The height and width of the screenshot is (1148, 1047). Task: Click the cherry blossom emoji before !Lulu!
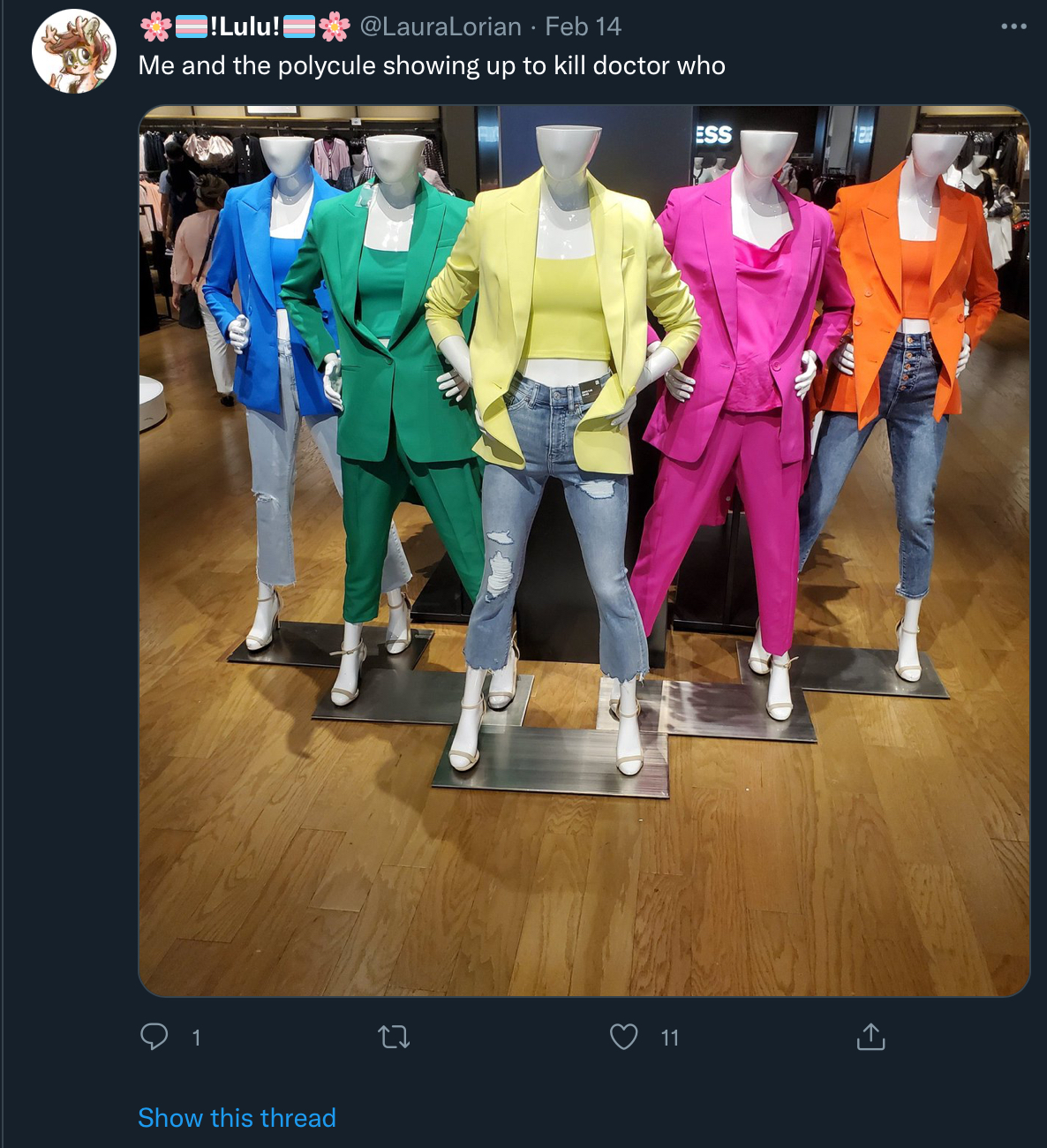pos(156,27)
